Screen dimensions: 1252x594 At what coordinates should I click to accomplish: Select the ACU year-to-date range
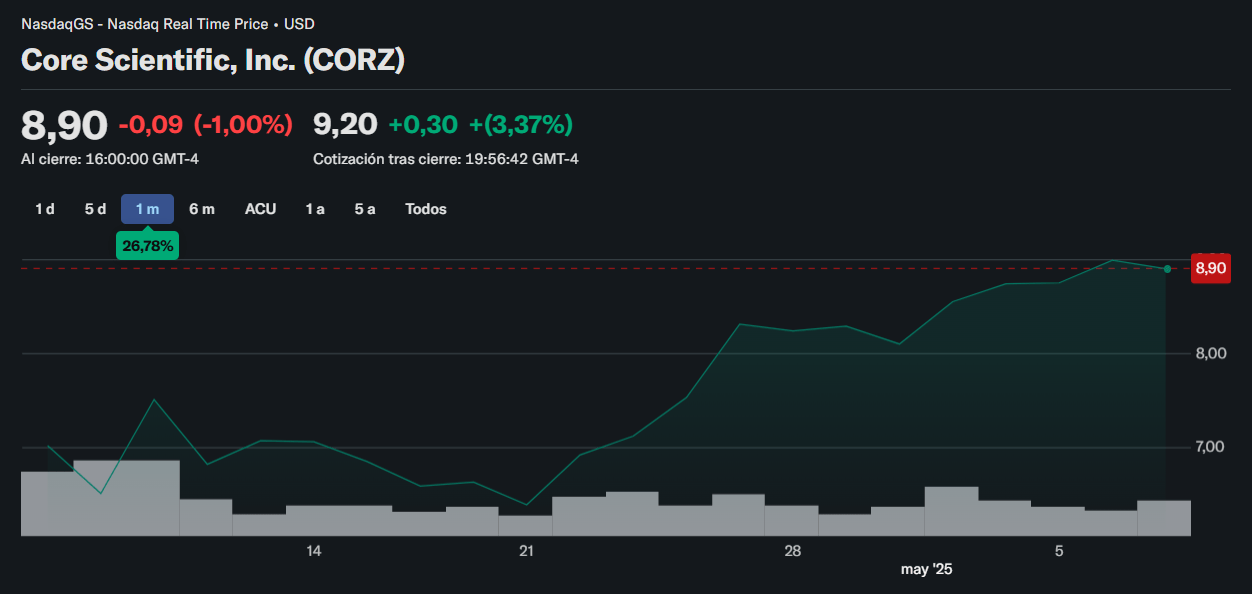click(261, 209)
